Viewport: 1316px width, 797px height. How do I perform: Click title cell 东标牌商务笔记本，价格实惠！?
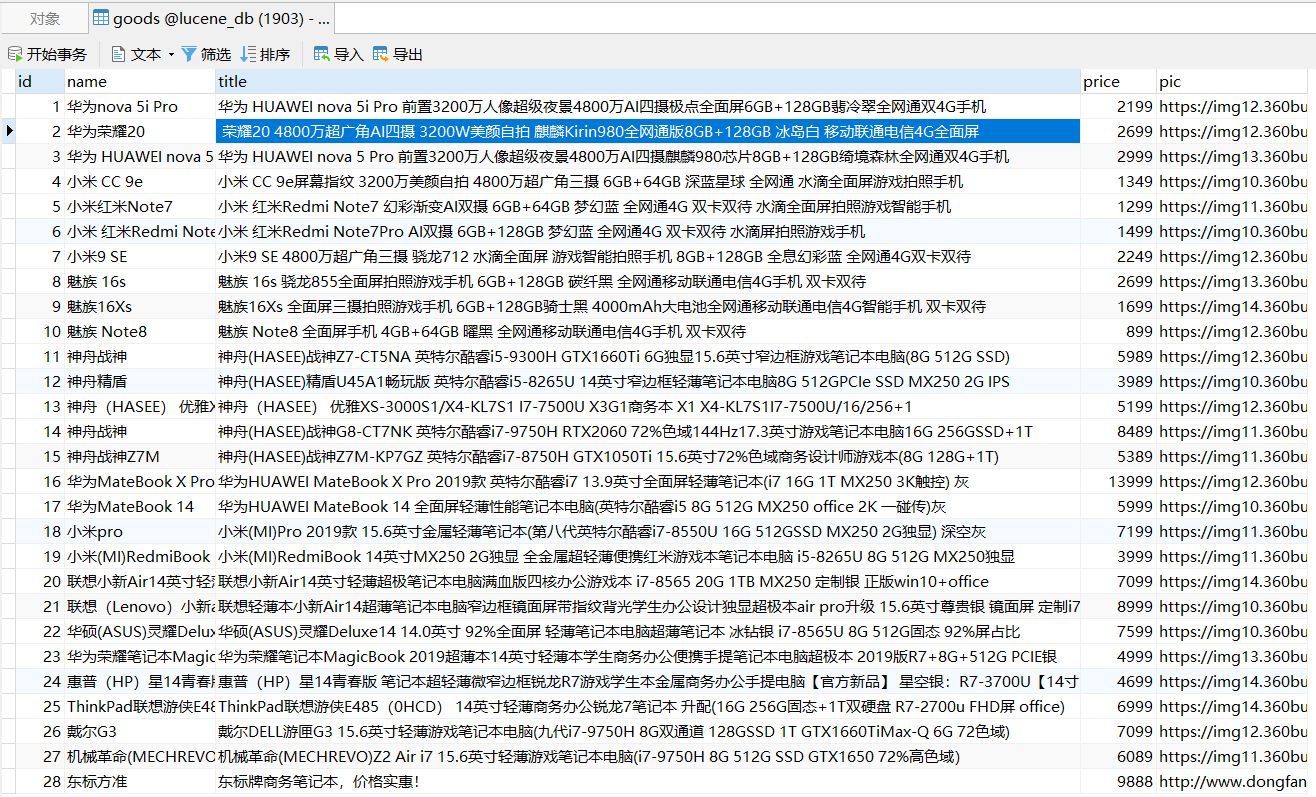tap(648, 781)
